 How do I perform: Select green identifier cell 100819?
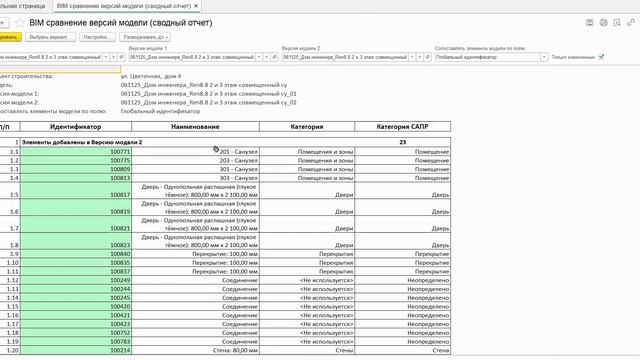76,207
